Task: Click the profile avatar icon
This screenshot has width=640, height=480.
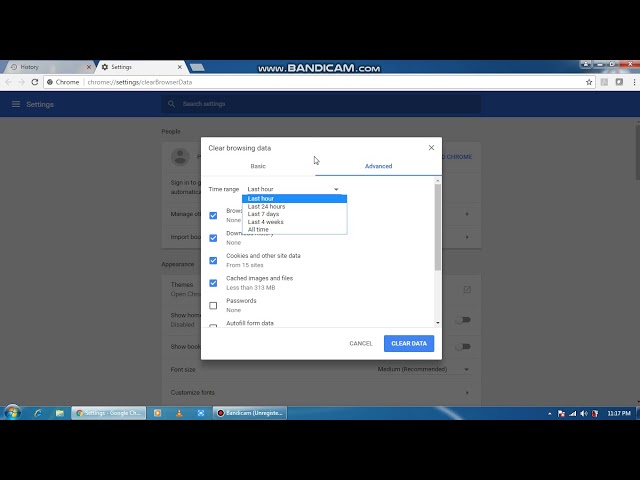Action: point(180,157)
